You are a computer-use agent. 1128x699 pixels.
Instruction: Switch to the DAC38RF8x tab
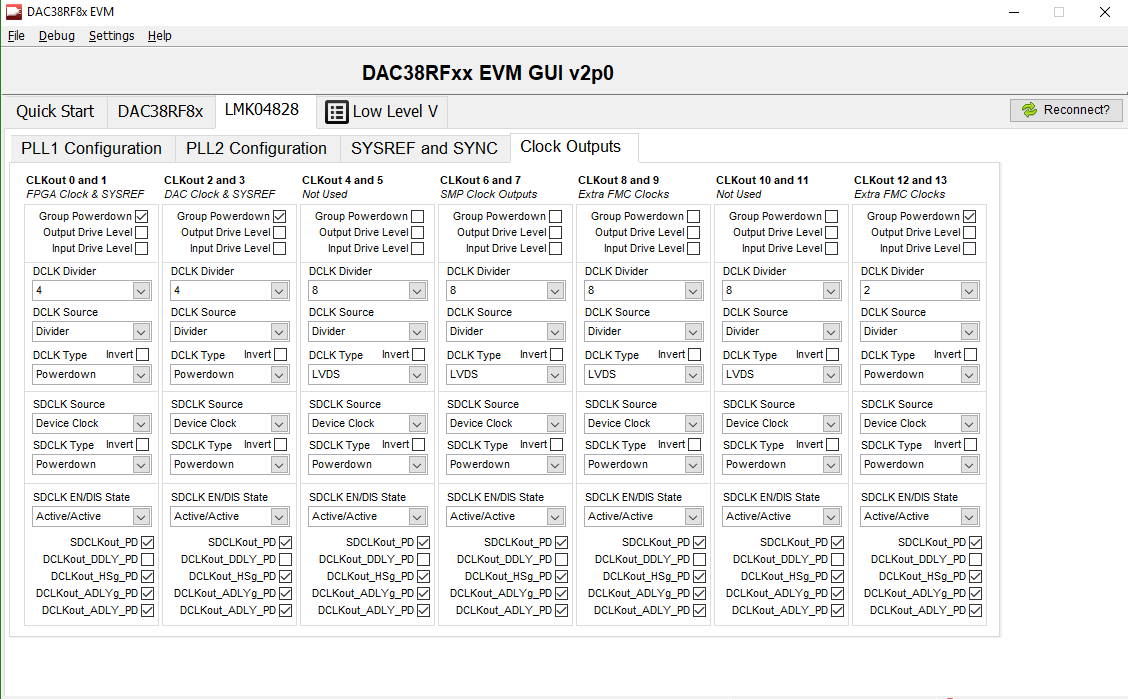(160, 111)
